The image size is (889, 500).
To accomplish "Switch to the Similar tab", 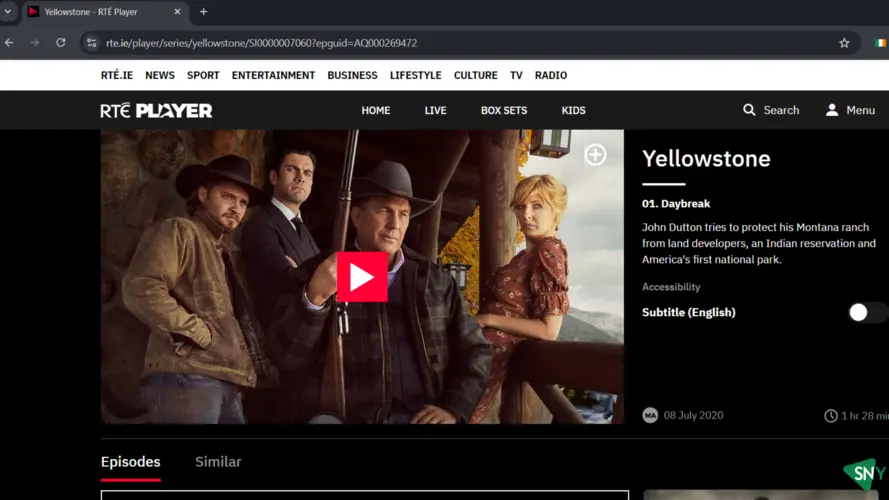I will click(218, 462).
